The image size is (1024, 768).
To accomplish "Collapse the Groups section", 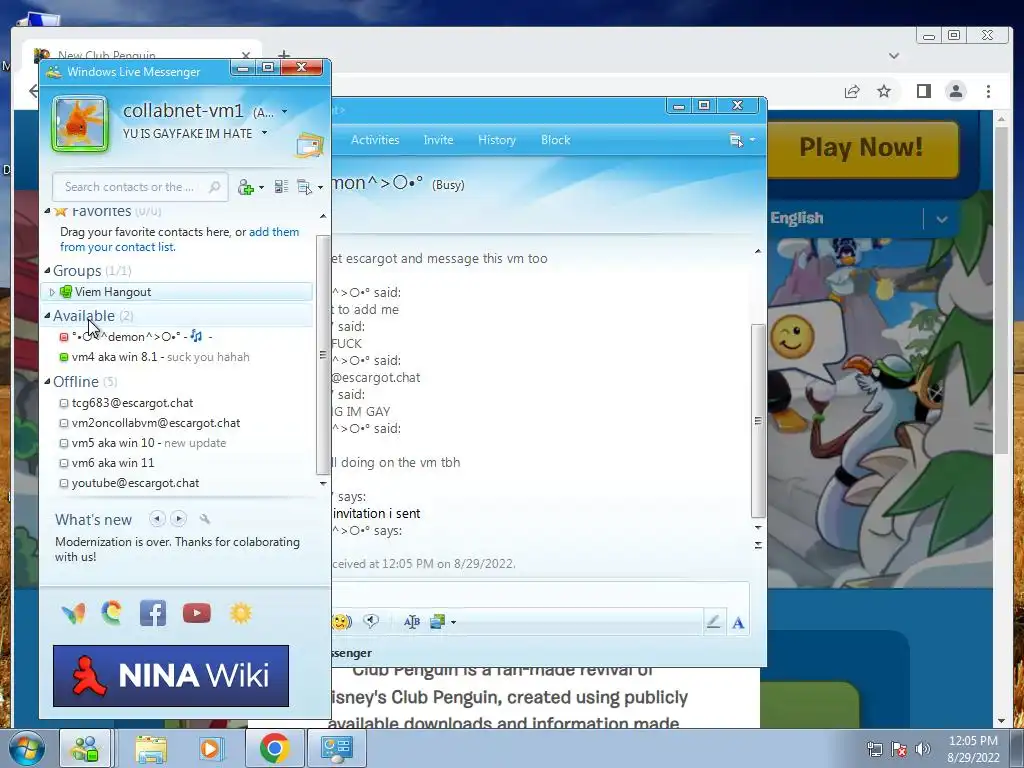I will coord(48,270).
